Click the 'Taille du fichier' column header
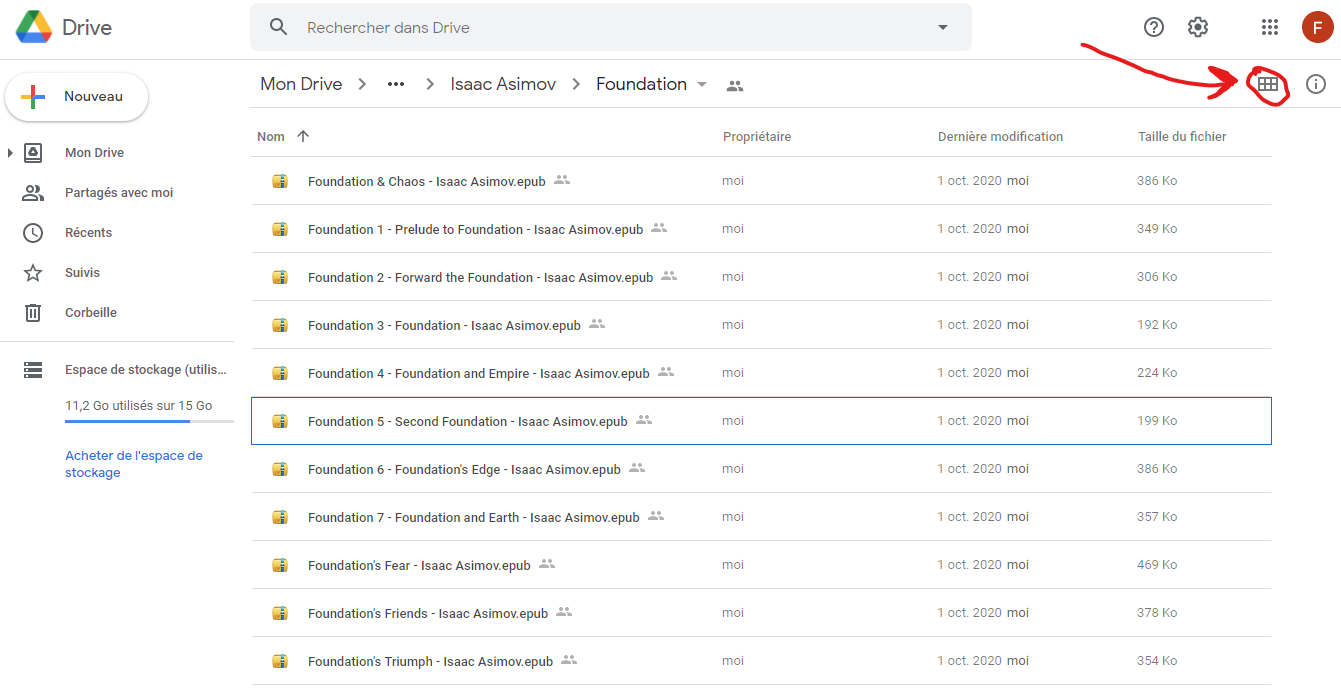Image resolution: width=1341 pixels, height=691 pixels. click(1182, 137)
